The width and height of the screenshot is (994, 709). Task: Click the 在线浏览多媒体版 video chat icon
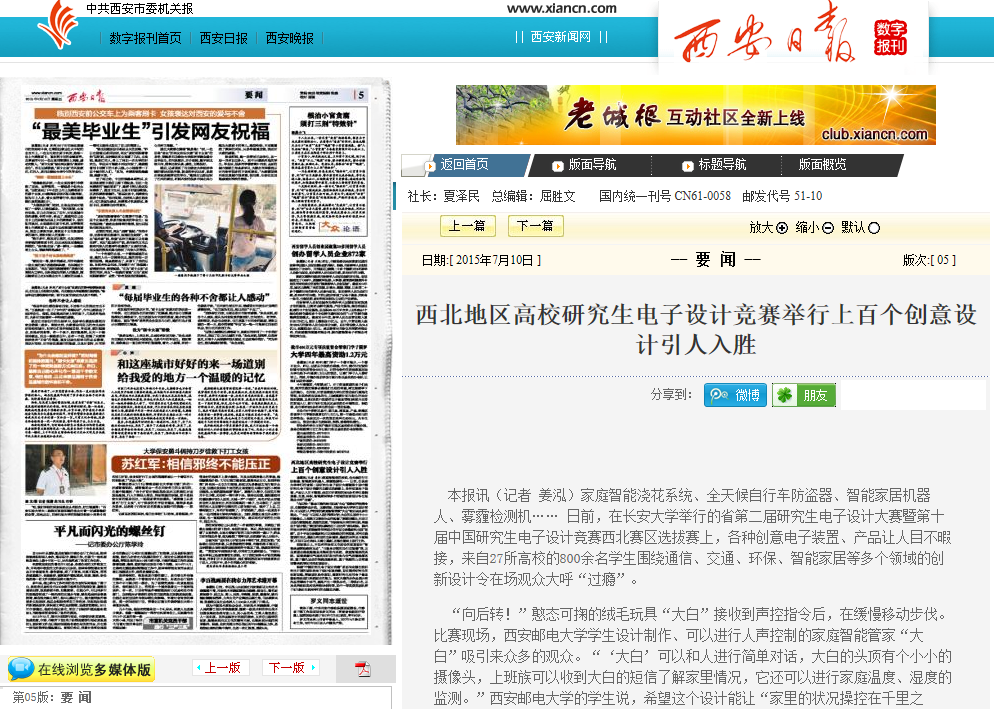point(21,669)
